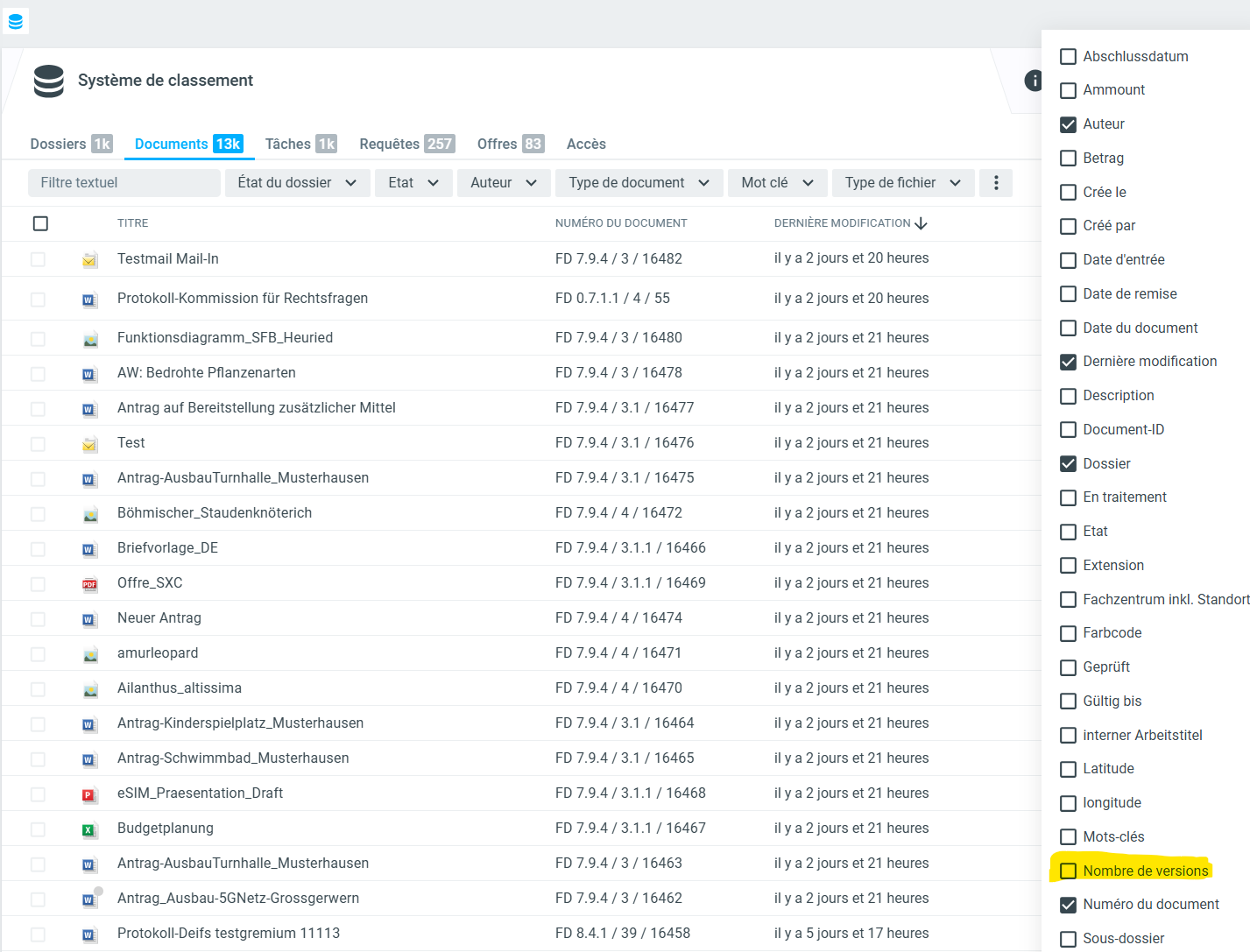Switch to the Requêtes tab
This screenshot has height=952, width=1250.
click(406, 144)
